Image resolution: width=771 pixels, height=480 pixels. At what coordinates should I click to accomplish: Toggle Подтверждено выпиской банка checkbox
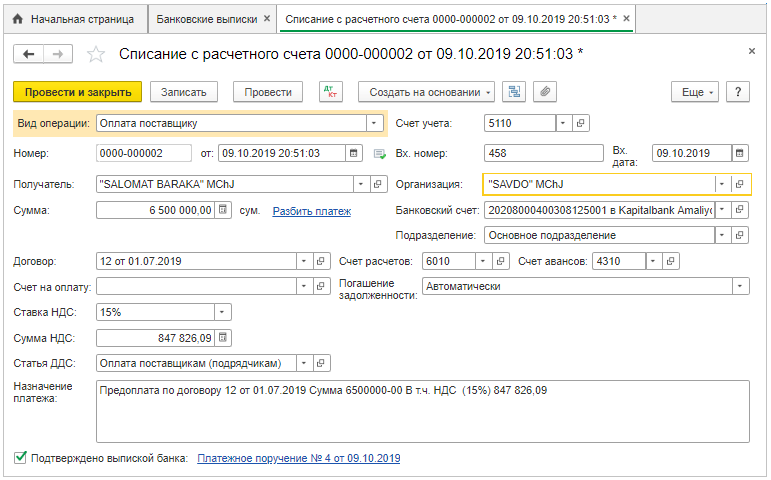pos(20,458)
